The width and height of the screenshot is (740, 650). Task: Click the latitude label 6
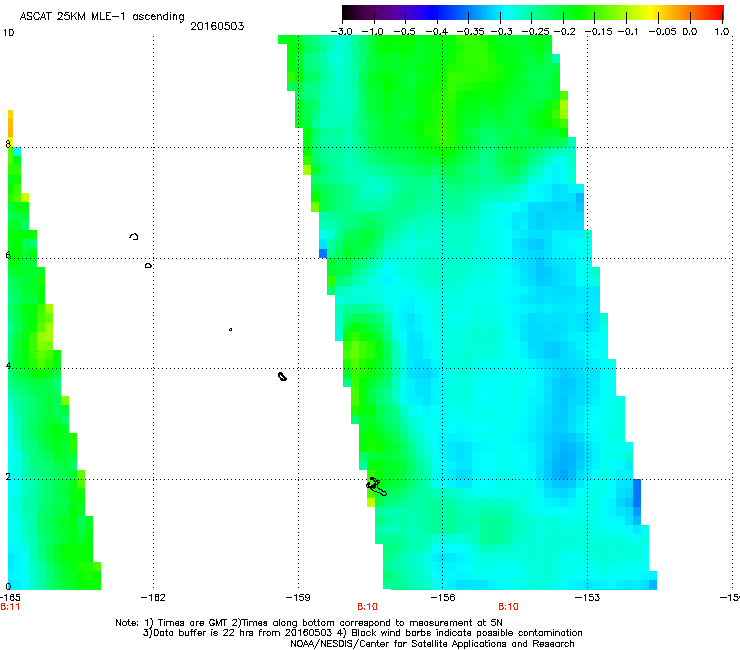8,255
